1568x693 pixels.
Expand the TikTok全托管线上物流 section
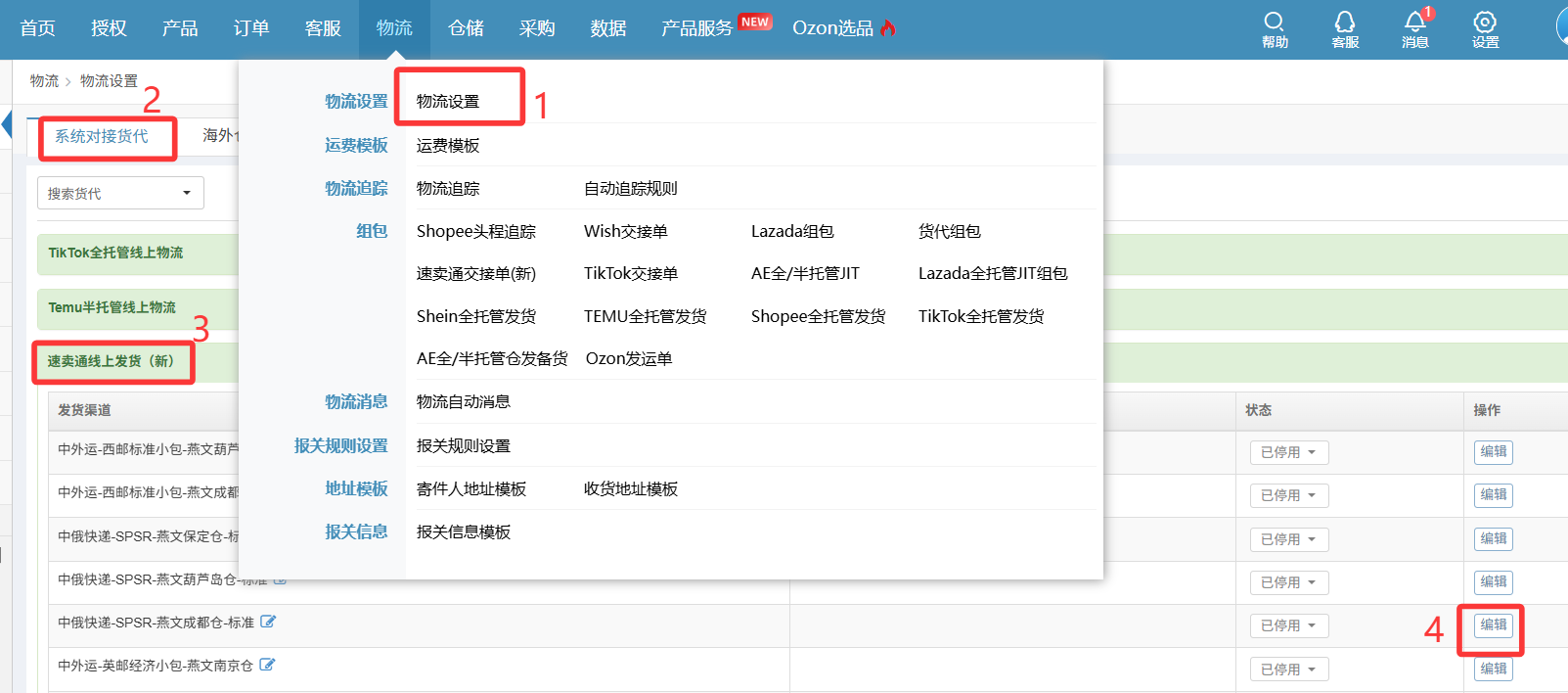115,253
